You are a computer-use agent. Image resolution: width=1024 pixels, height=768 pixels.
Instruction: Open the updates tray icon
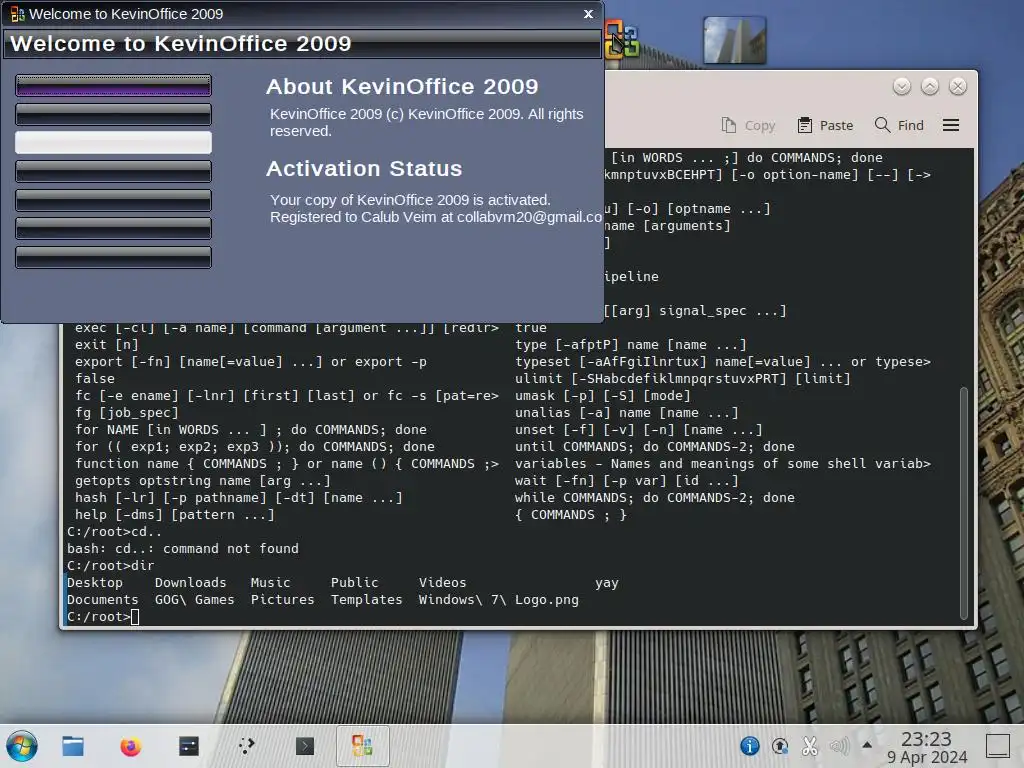(780, 746)
